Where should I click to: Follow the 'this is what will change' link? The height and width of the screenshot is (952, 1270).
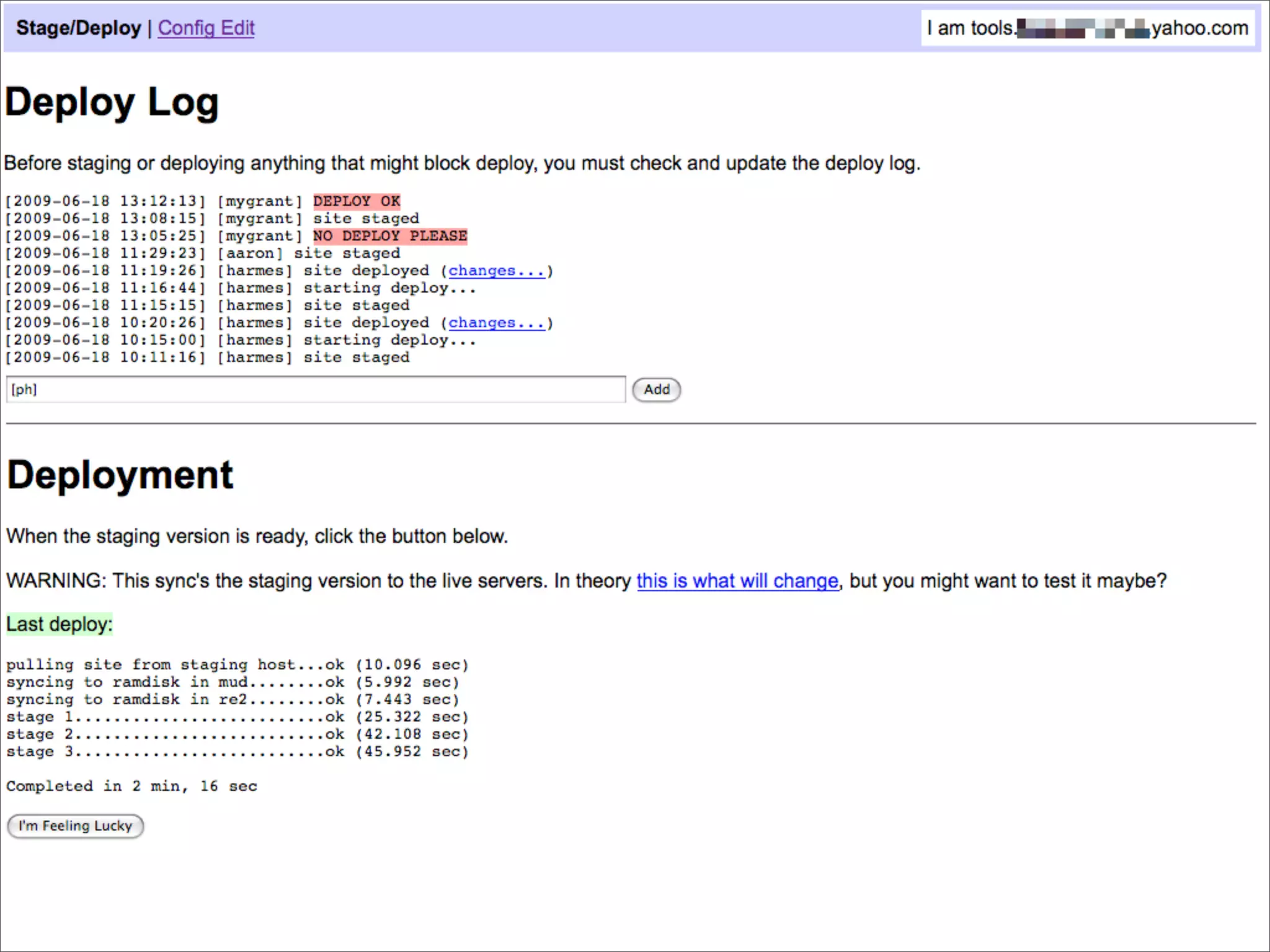click(x=737, y=581)
